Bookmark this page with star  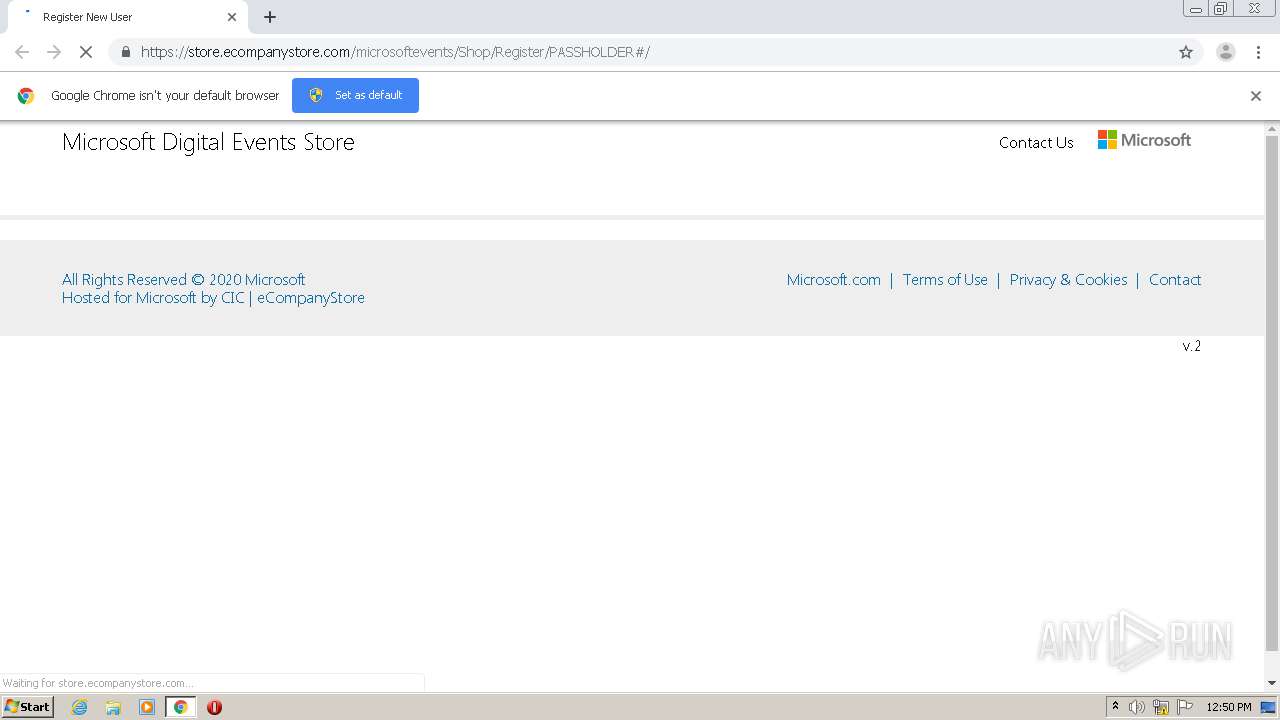[1186, 52]
